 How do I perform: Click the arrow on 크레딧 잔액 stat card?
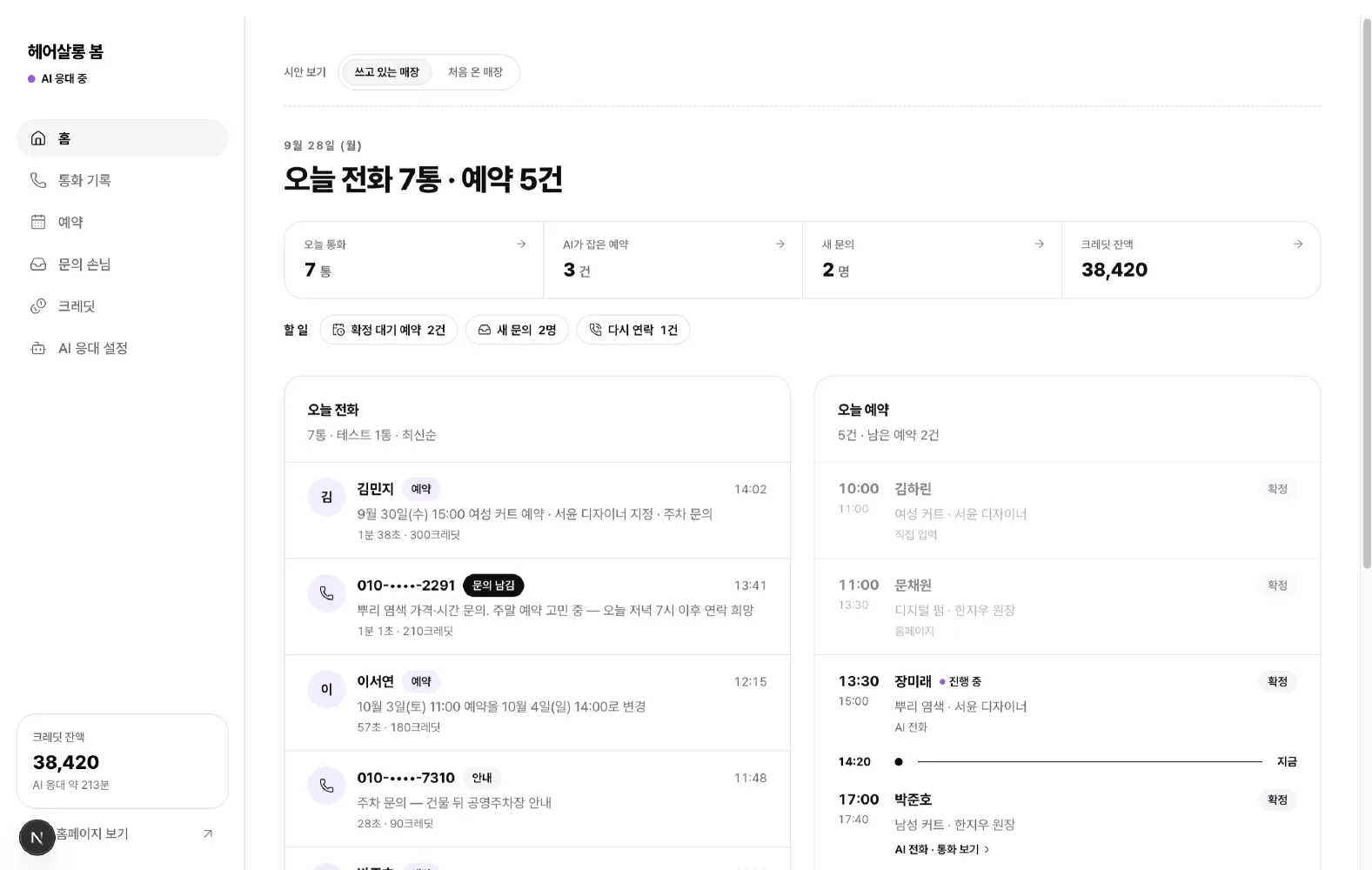tap(1298, 244)
